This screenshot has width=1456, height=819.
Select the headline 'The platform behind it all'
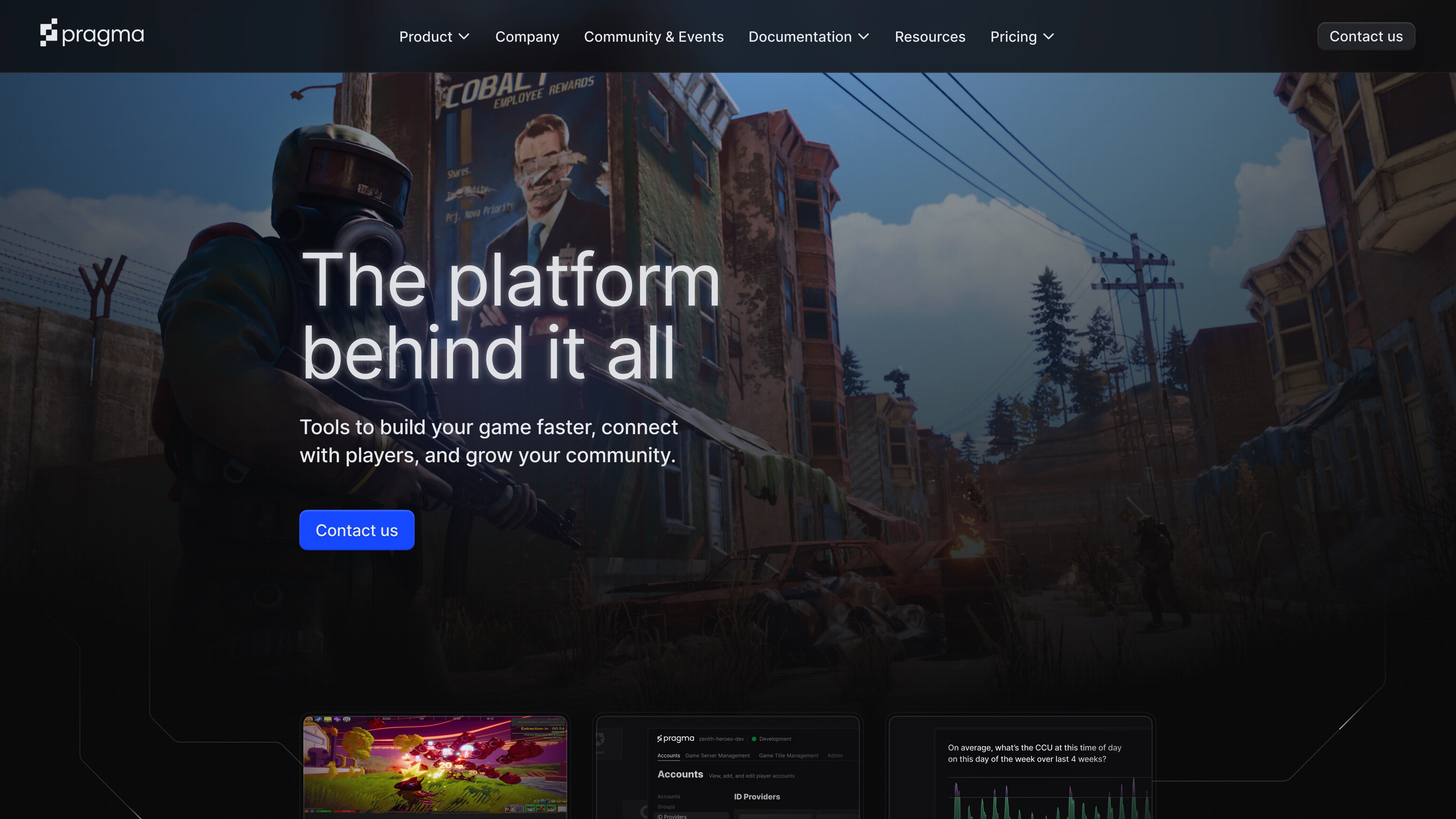[511, 315]
